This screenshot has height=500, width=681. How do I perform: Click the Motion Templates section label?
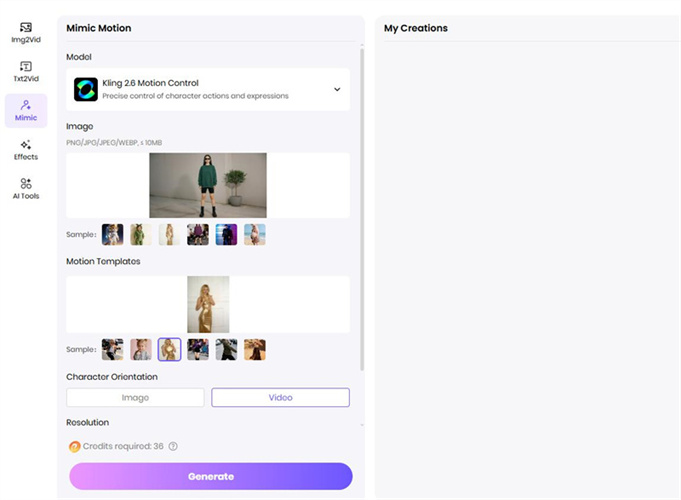pos(103,262)
